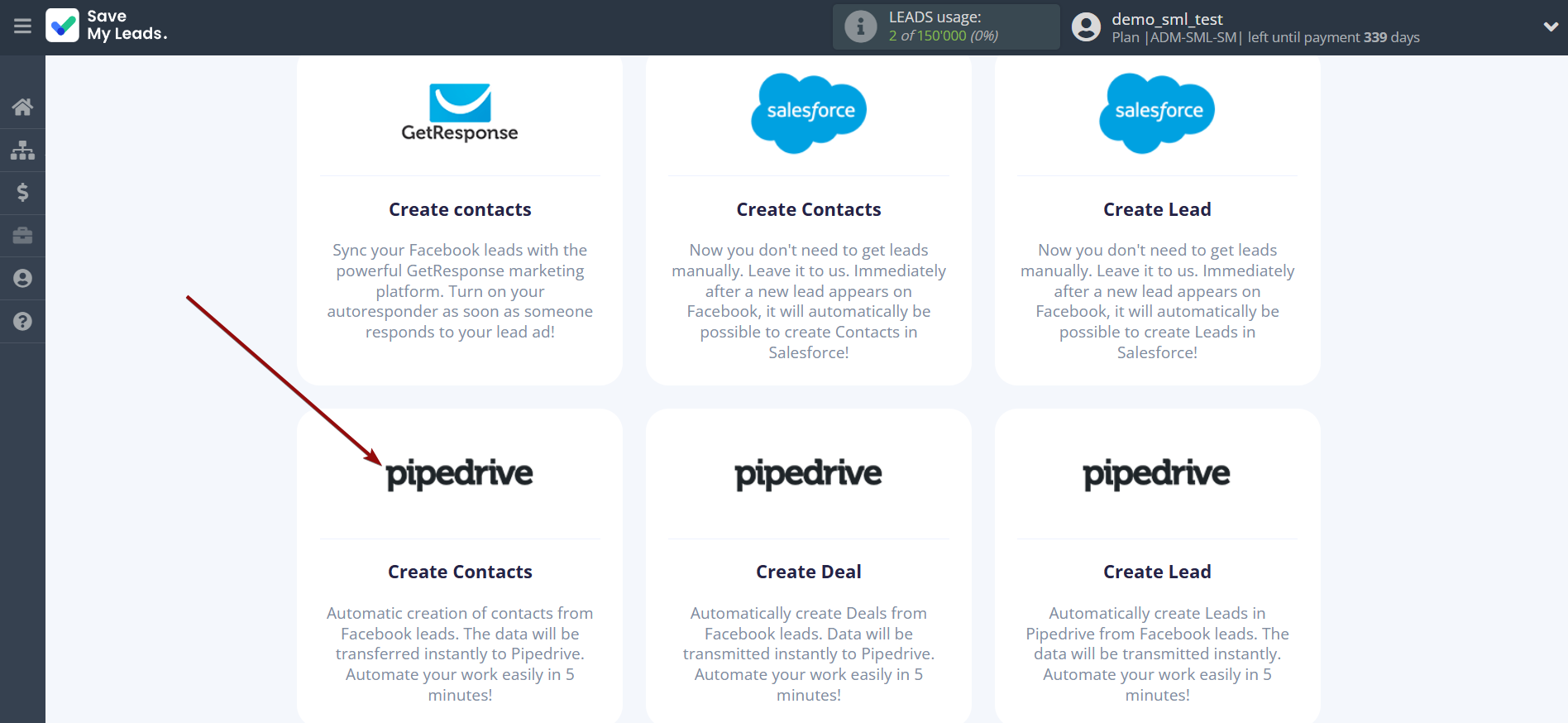Expand the account dropdown chevron
Viewport: 1568px width, 723px height.
[x=1551, y=26]
